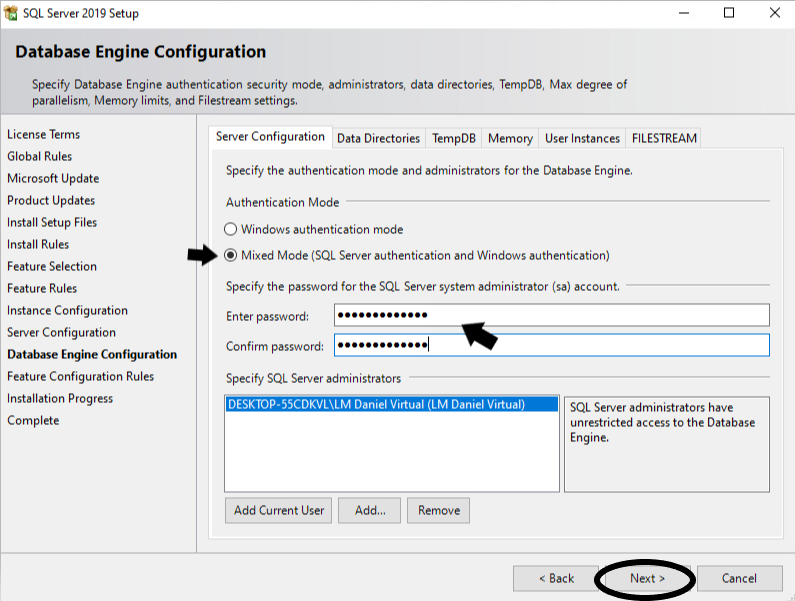This screenshot has width=795, height=601.
Task: Click Complete in the step list
Action: click(x=33, y=420)
